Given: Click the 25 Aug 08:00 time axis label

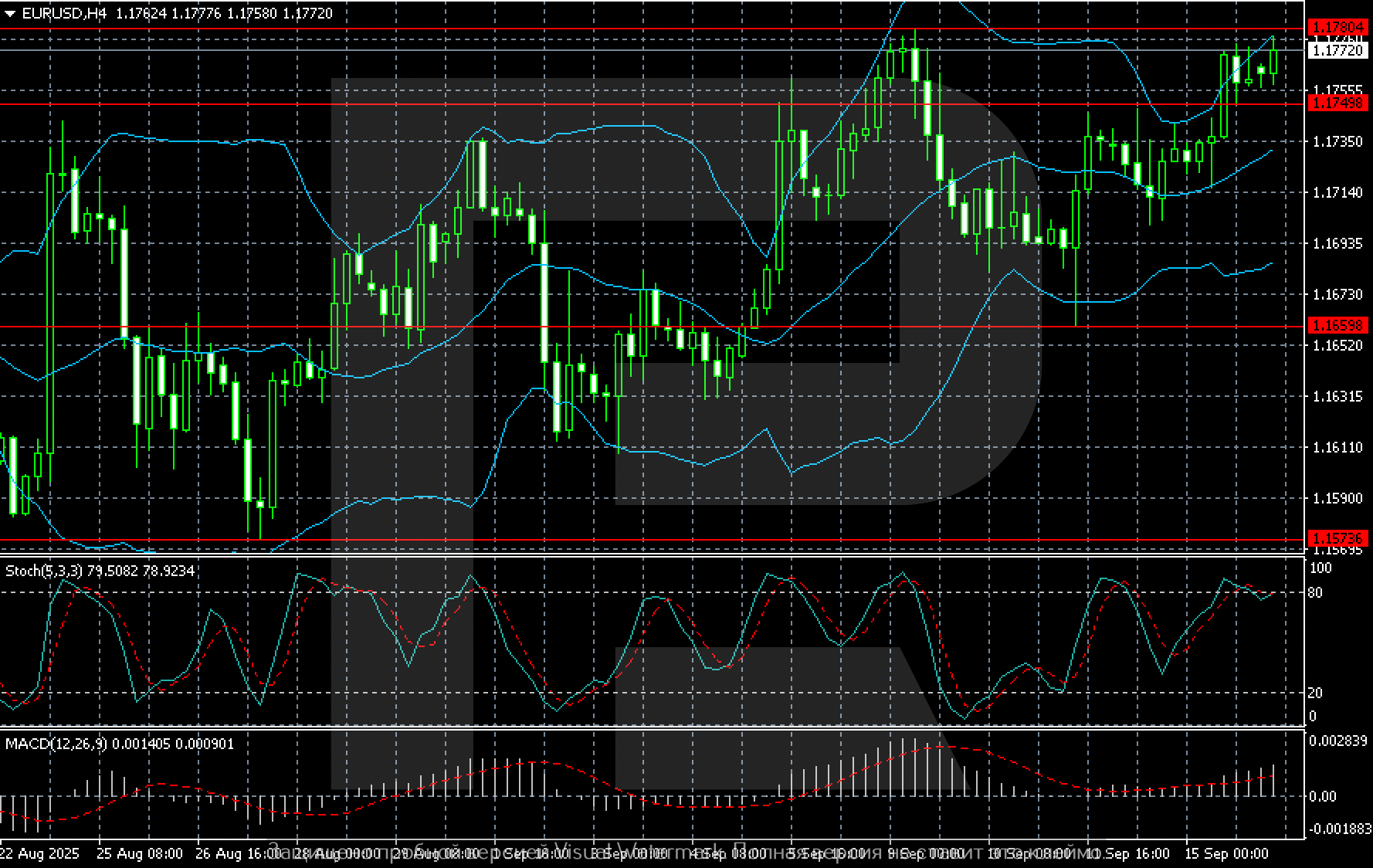Looking at the screenshot, I should tap(140, 853).
